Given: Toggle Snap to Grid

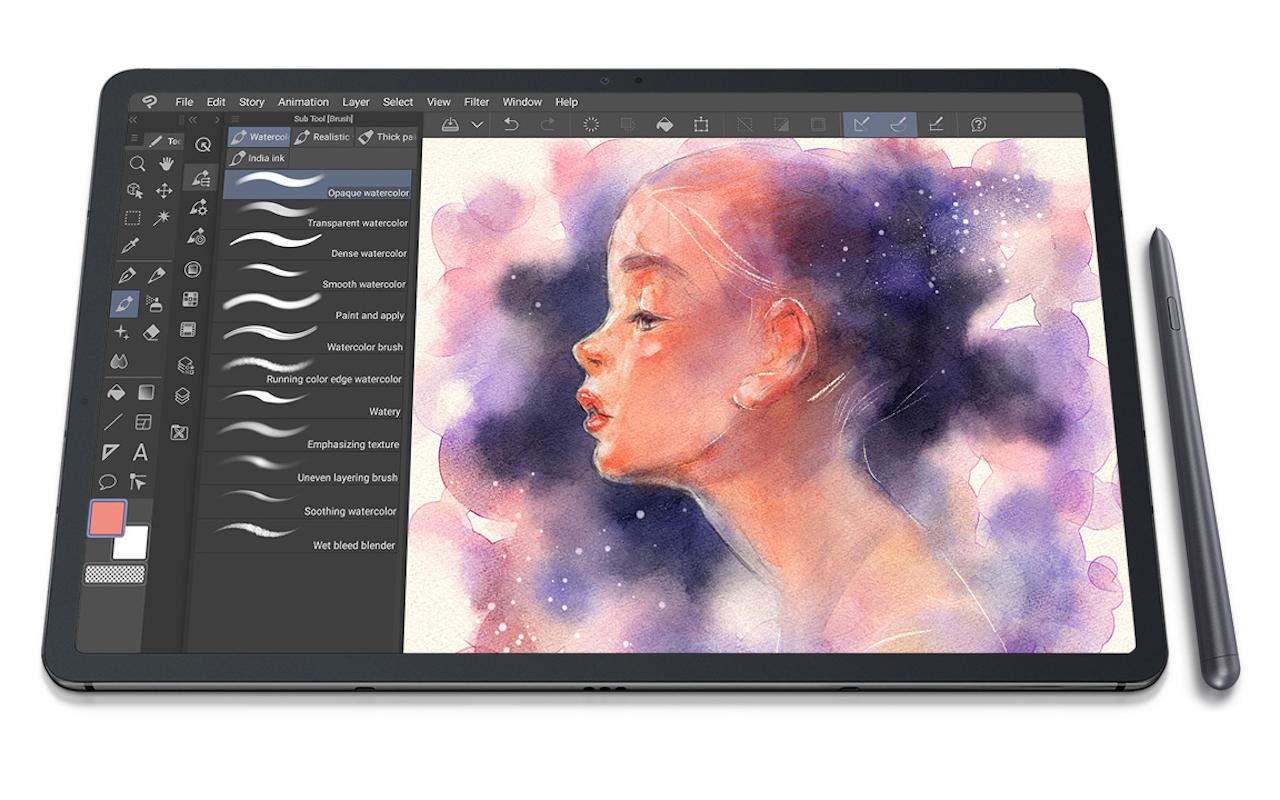Looking at the screenshot, I should click(x=936, y=124).
